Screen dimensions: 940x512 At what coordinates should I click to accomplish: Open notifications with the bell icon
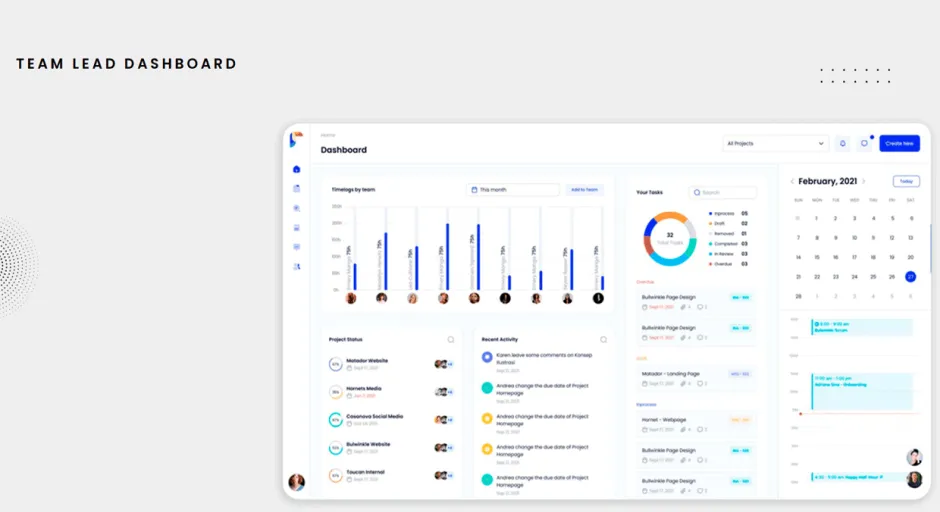[842, 143]
